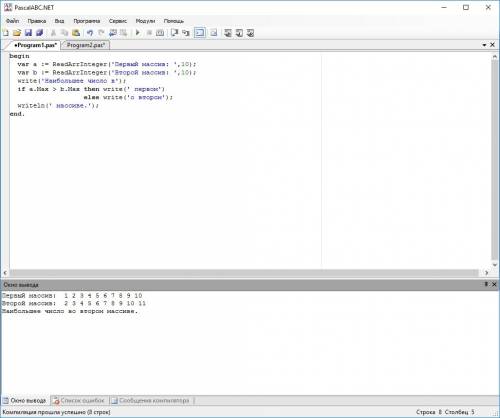The width and height of the screenshot is (500, 418).
Task: Click the horizontal scrollbar right arrow
Action: click(x=487, y=273)
